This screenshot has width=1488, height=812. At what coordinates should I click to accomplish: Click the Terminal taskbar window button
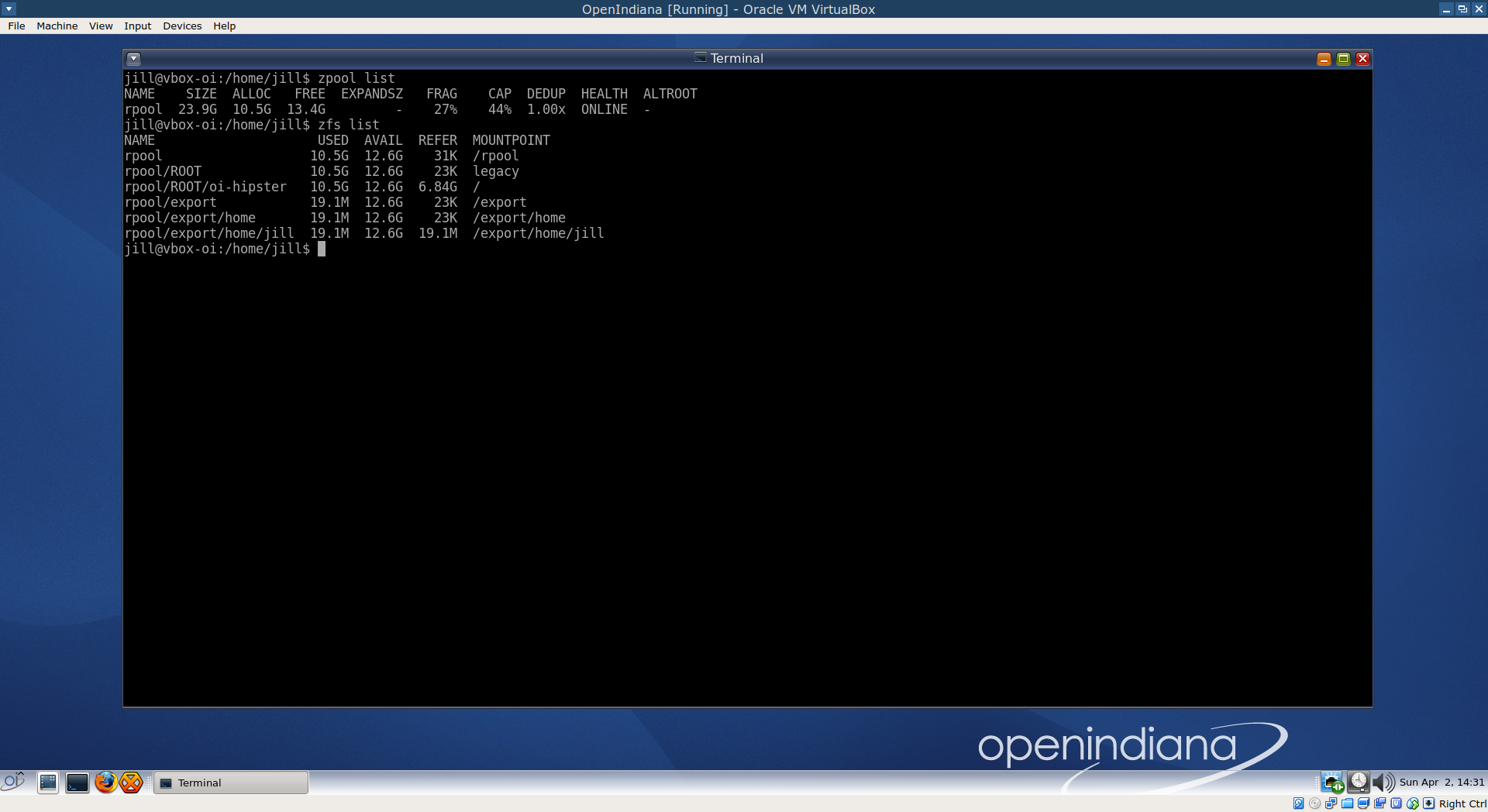coord(231,783)
